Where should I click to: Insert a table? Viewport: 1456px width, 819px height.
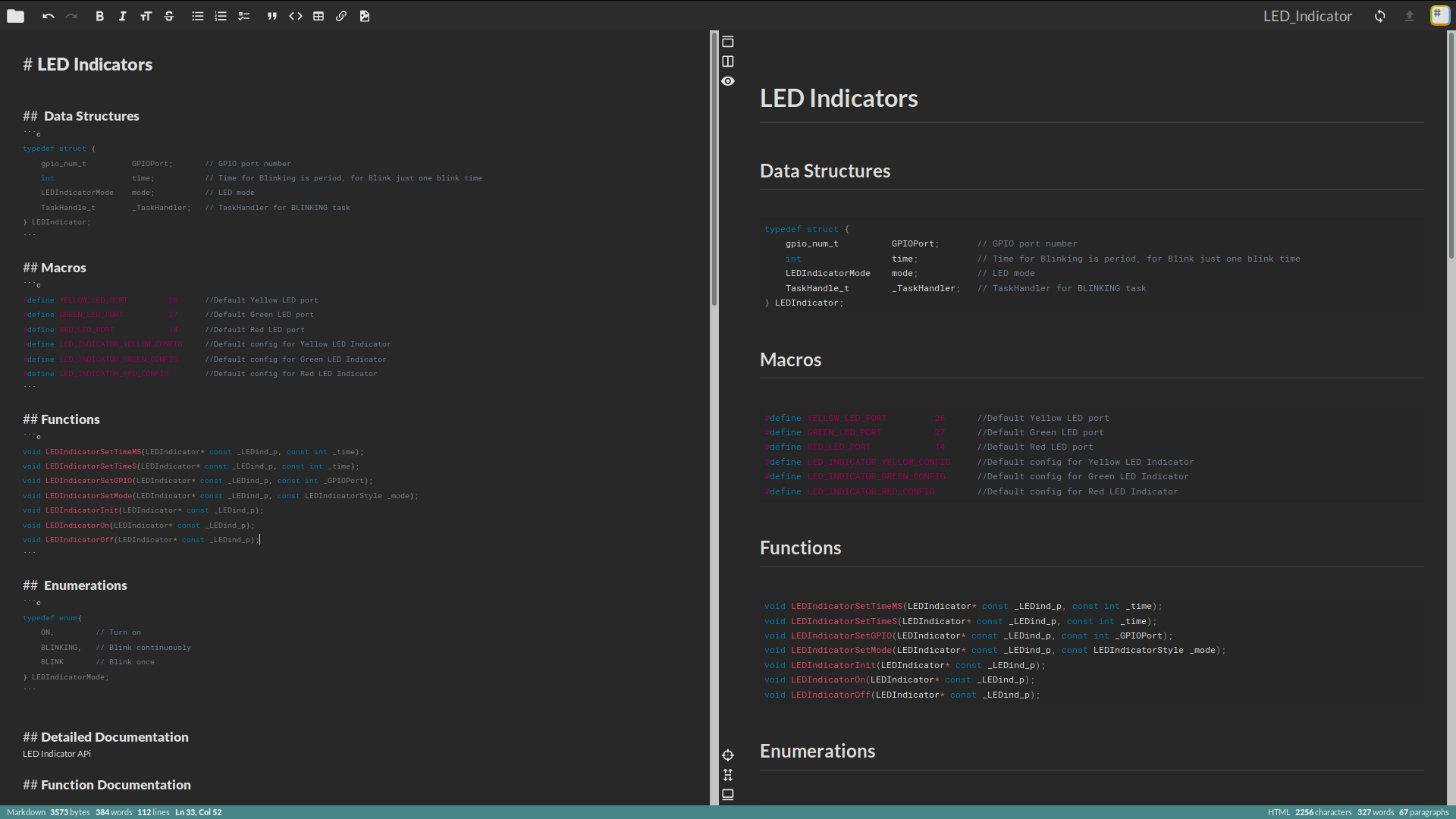[x=318, y=16]
